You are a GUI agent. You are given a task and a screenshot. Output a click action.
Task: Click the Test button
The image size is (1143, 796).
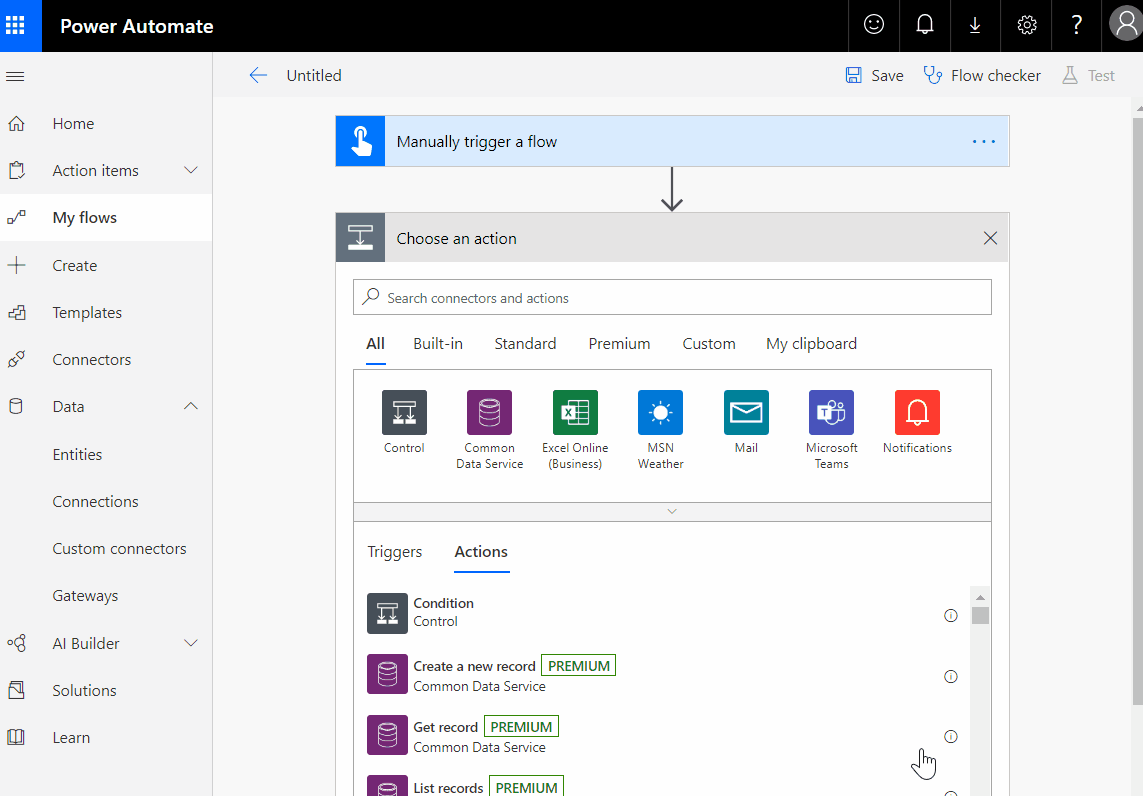(x=1088, y=75)
